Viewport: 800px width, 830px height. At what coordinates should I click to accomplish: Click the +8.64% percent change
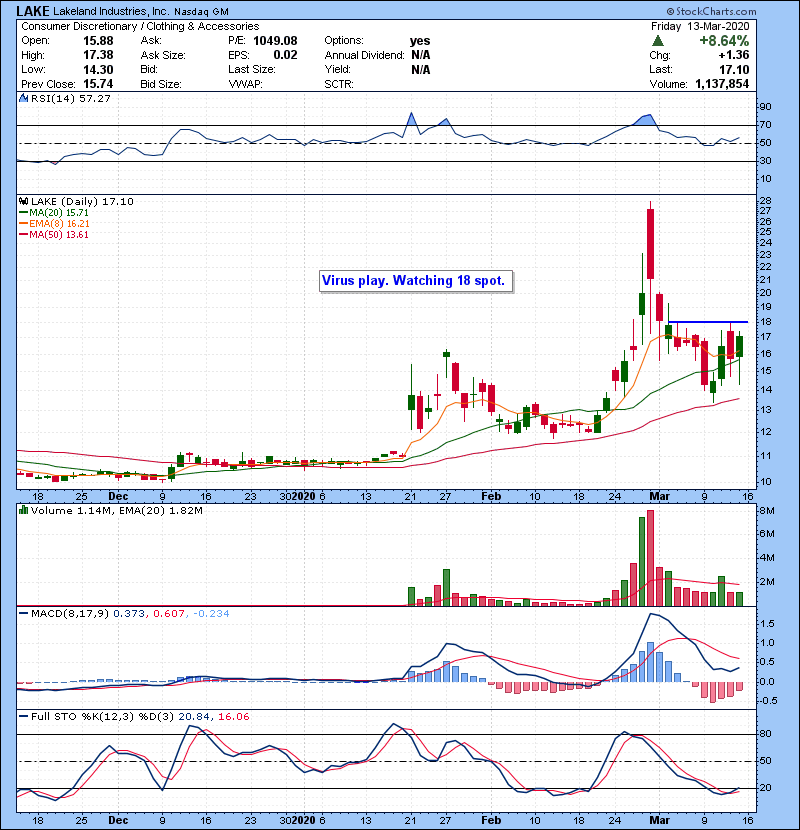click(x=724, y=41)
